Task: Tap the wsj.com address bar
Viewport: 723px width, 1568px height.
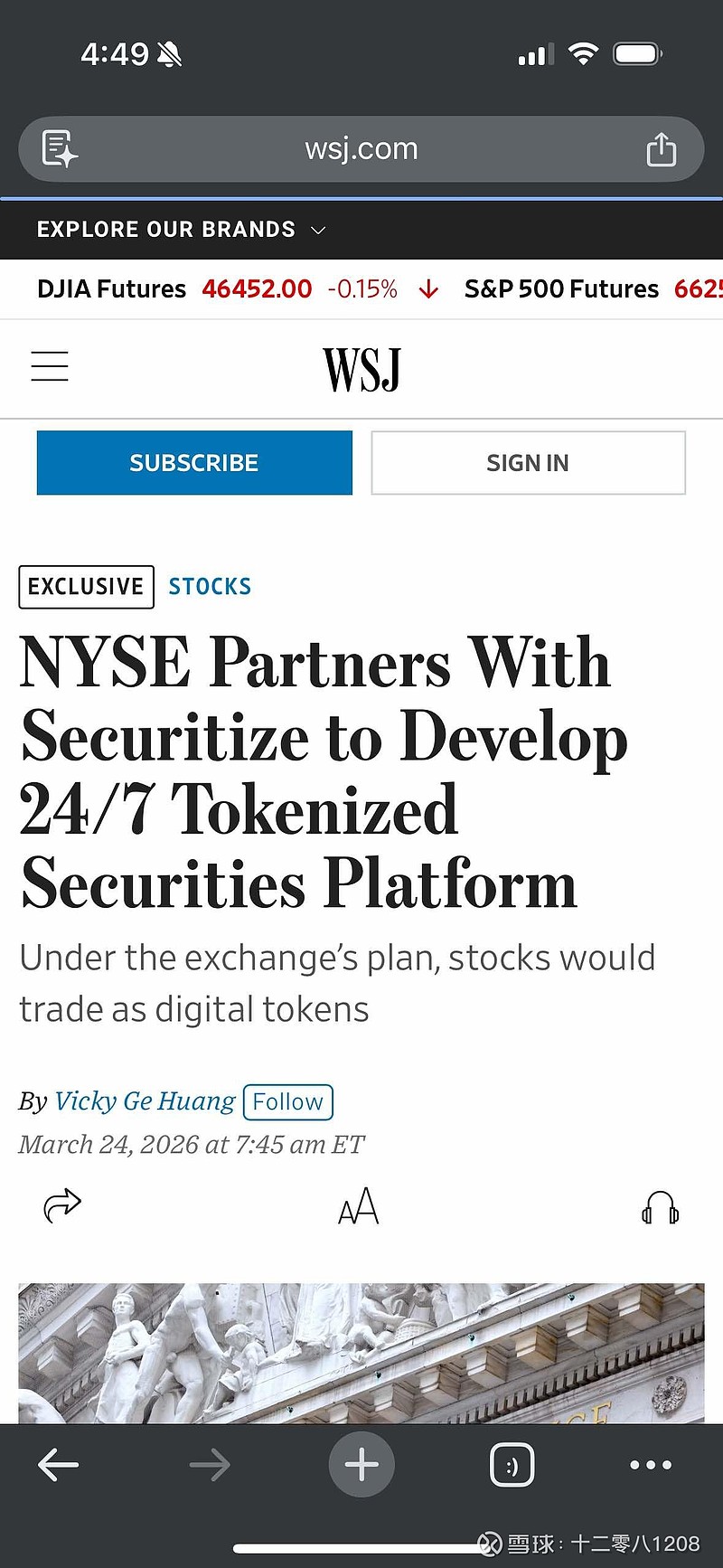Action: [x=361, y=149]
